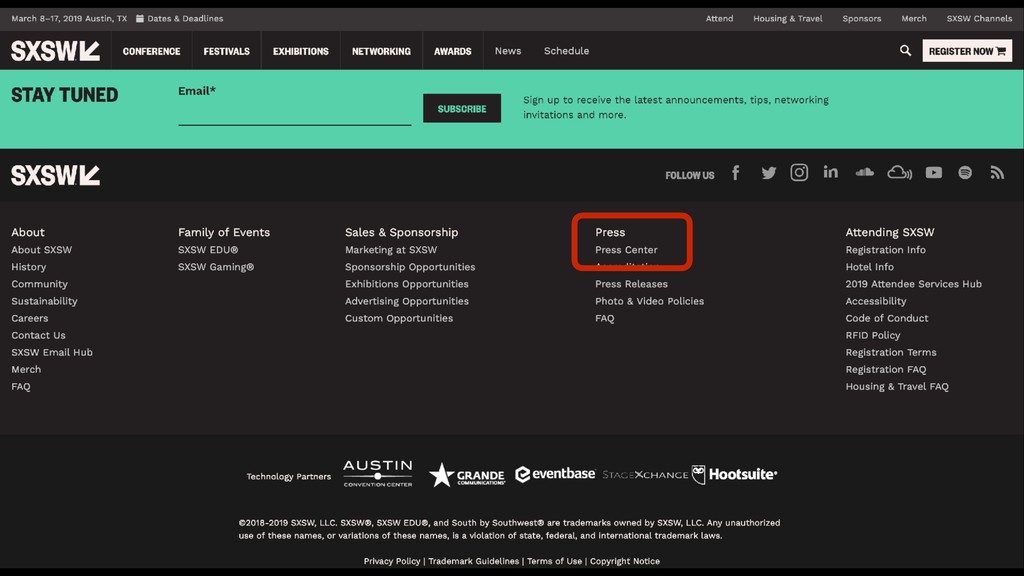Click the Subscribe button

pyautogui.click(x=462, y=108)
